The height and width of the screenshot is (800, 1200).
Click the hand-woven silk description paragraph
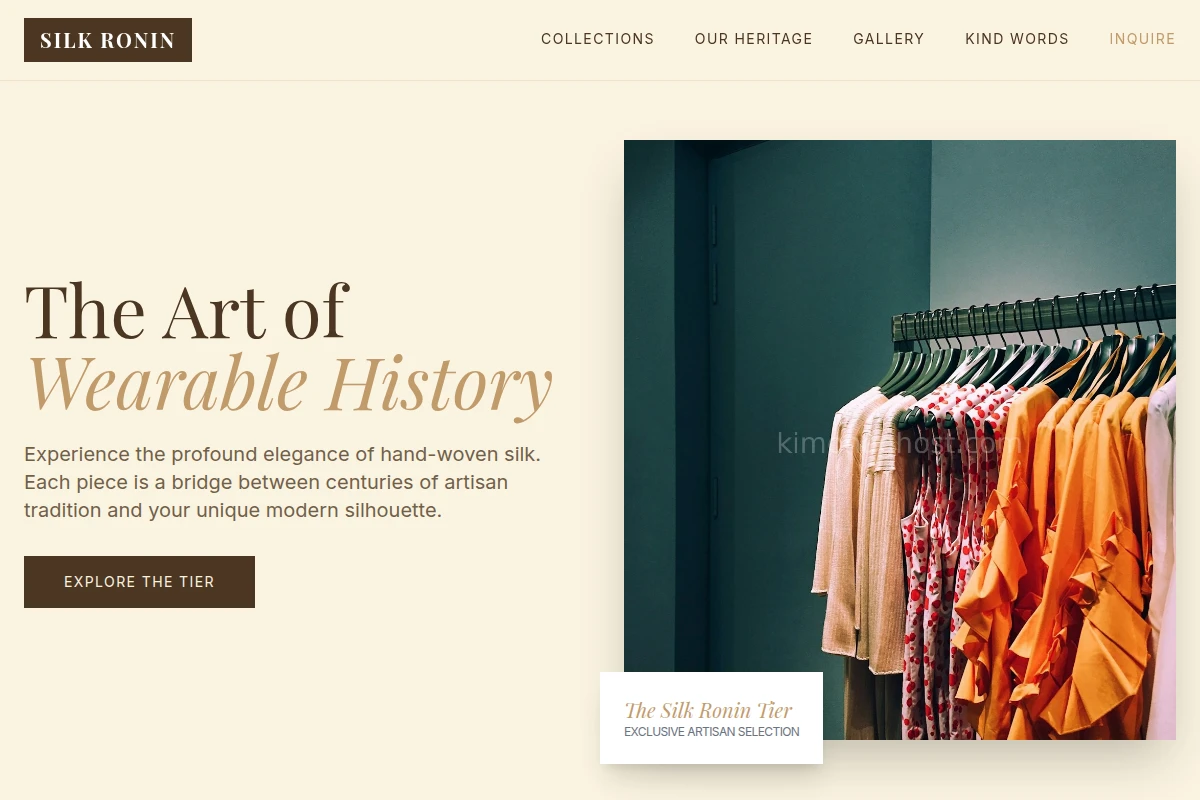[x=283, y=482]
